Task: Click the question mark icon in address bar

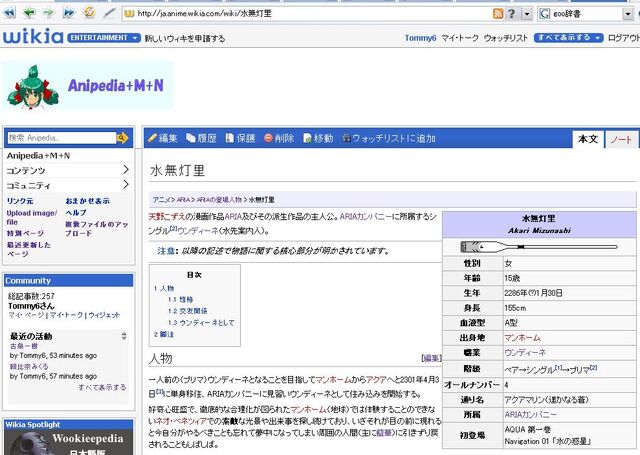Action: pos(511,14)
